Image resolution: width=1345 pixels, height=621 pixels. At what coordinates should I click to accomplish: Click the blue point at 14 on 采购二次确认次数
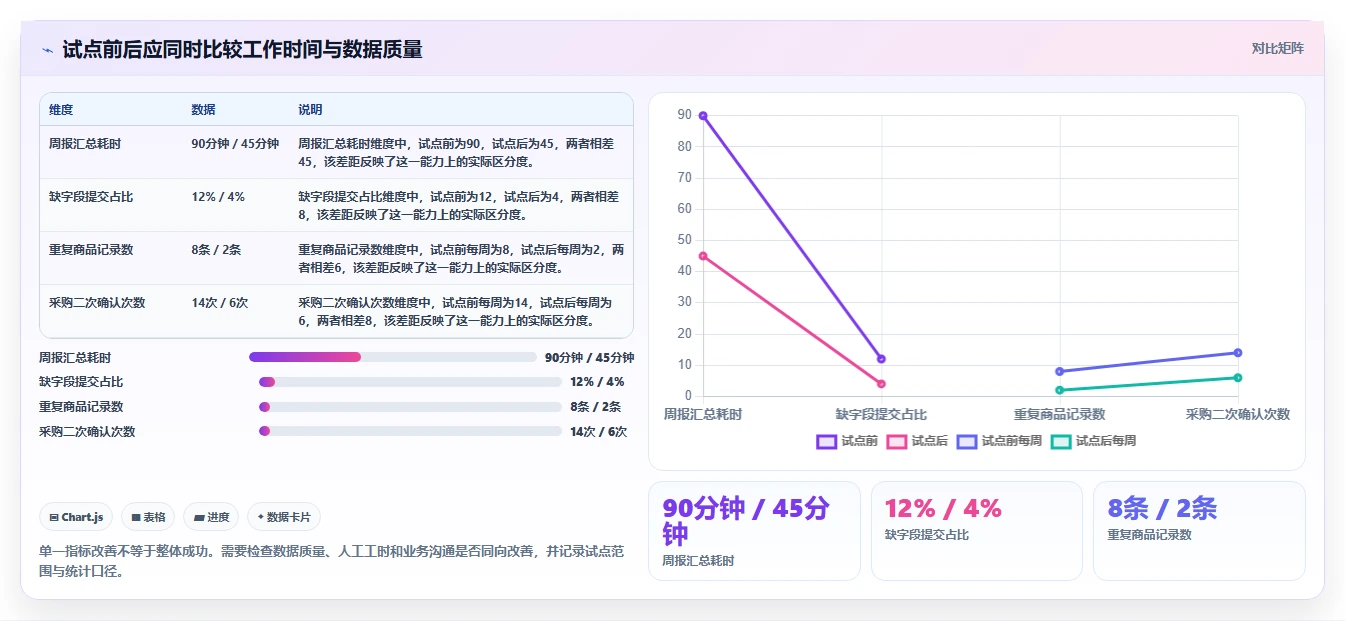tap(1238, 352)
